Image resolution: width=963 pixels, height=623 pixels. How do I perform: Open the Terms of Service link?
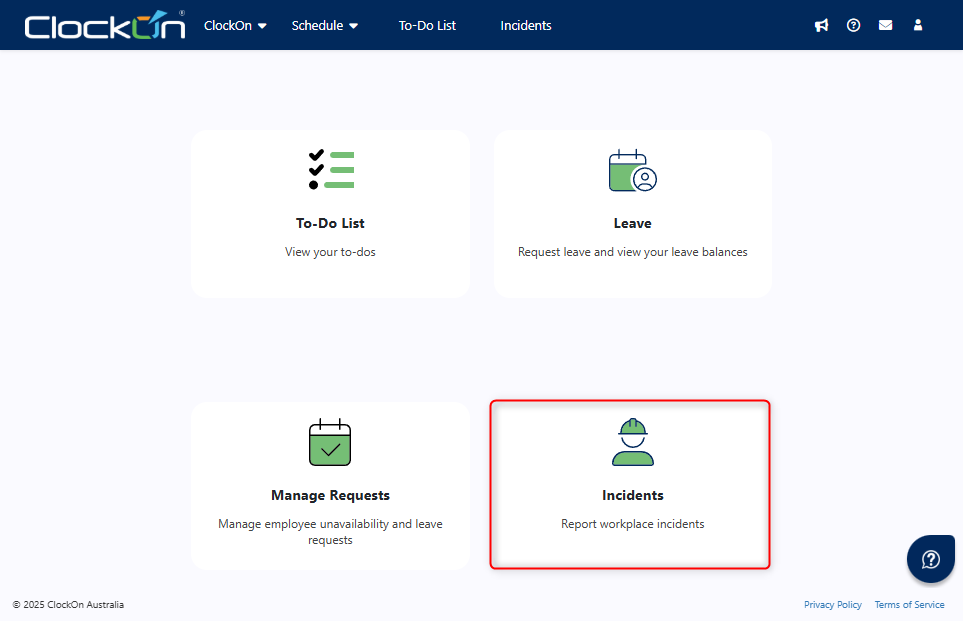coord(910,605)
